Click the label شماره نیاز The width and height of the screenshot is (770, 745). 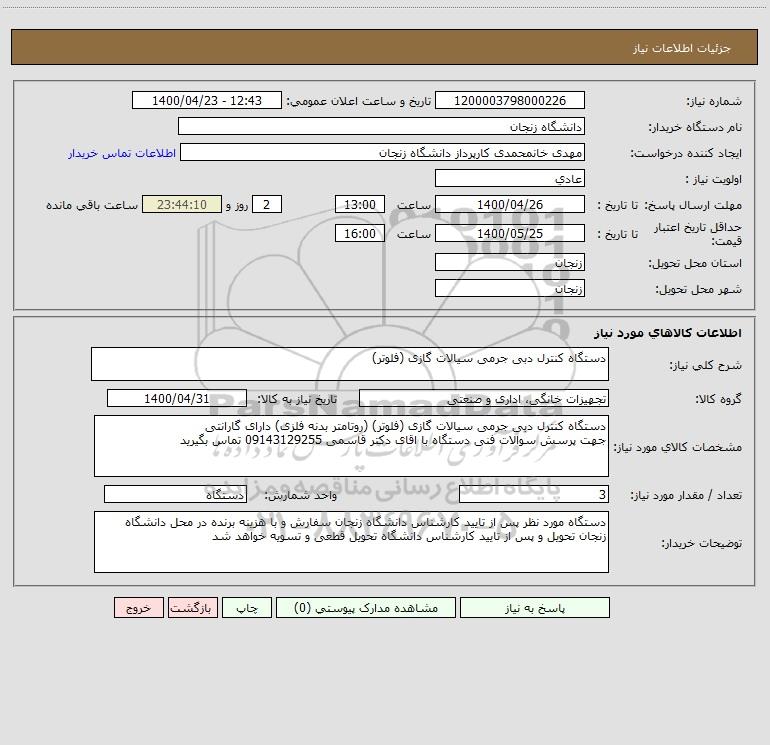(x=714, y=101)
